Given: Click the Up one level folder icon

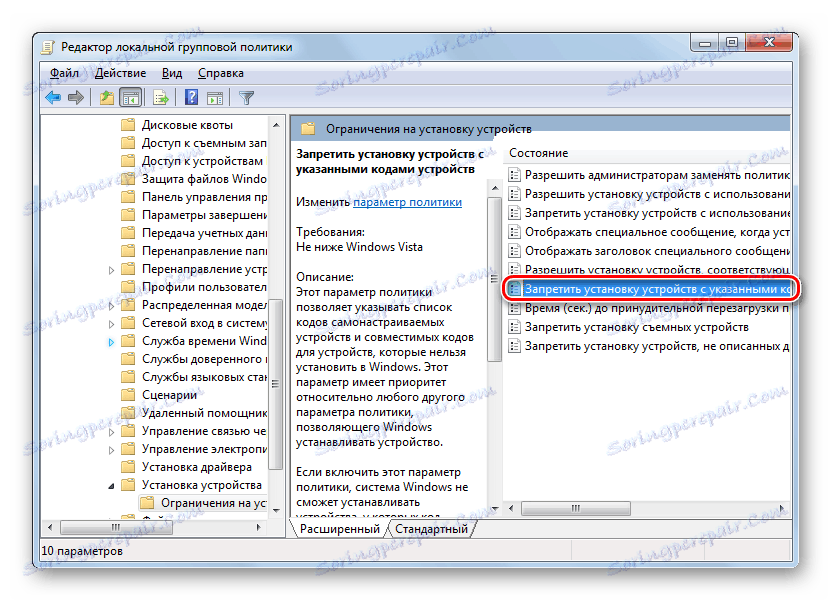Looking at the screenshot, I should coord(107,98).
